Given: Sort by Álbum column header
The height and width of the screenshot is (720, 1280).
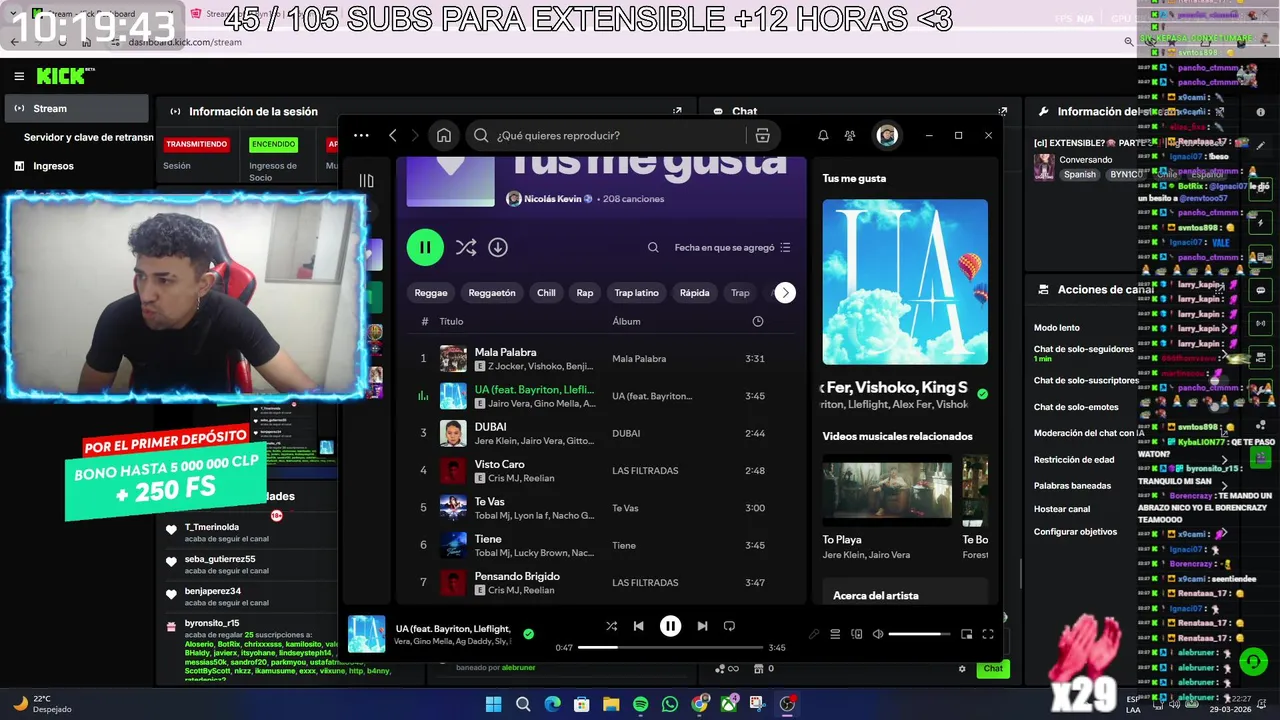Looking at the screenshot, I should click(626, 321).
